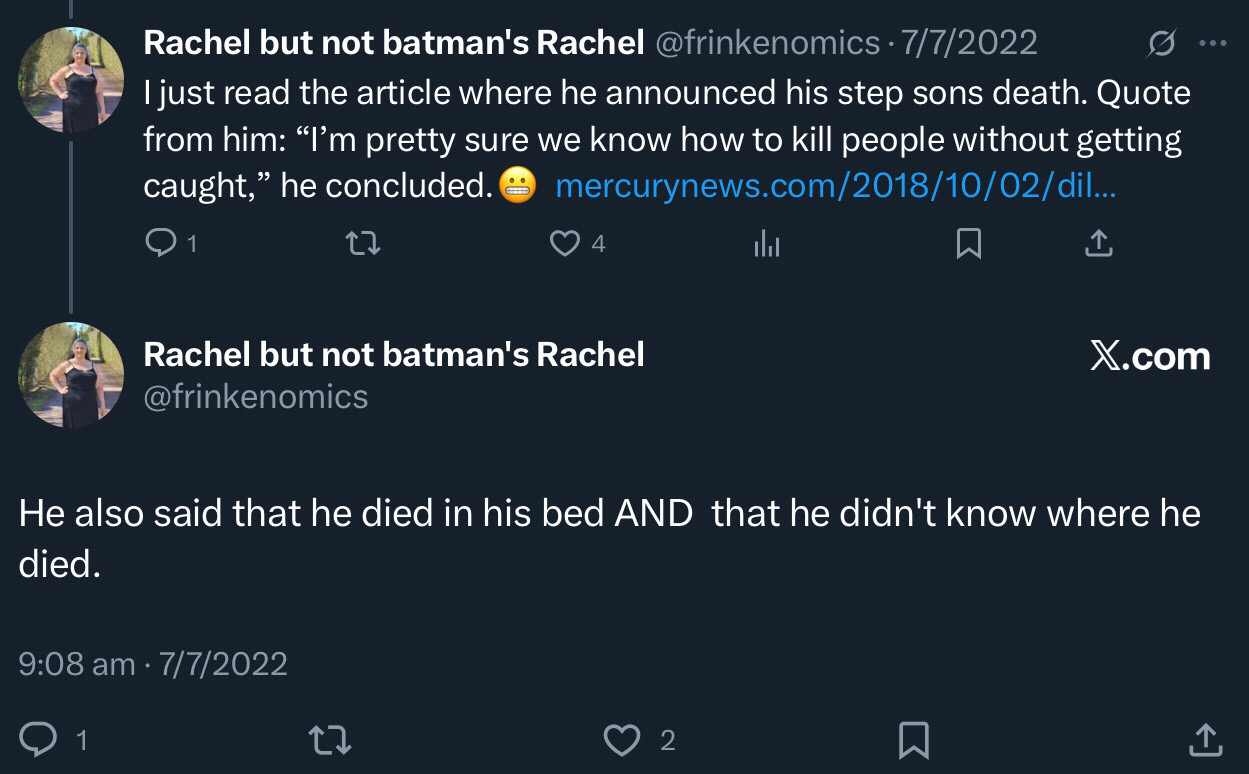This screenshot has height=774, width=1249.
Task: Open more options on the first tweet
Action: pyautogui.click(x=1212, y=43)
